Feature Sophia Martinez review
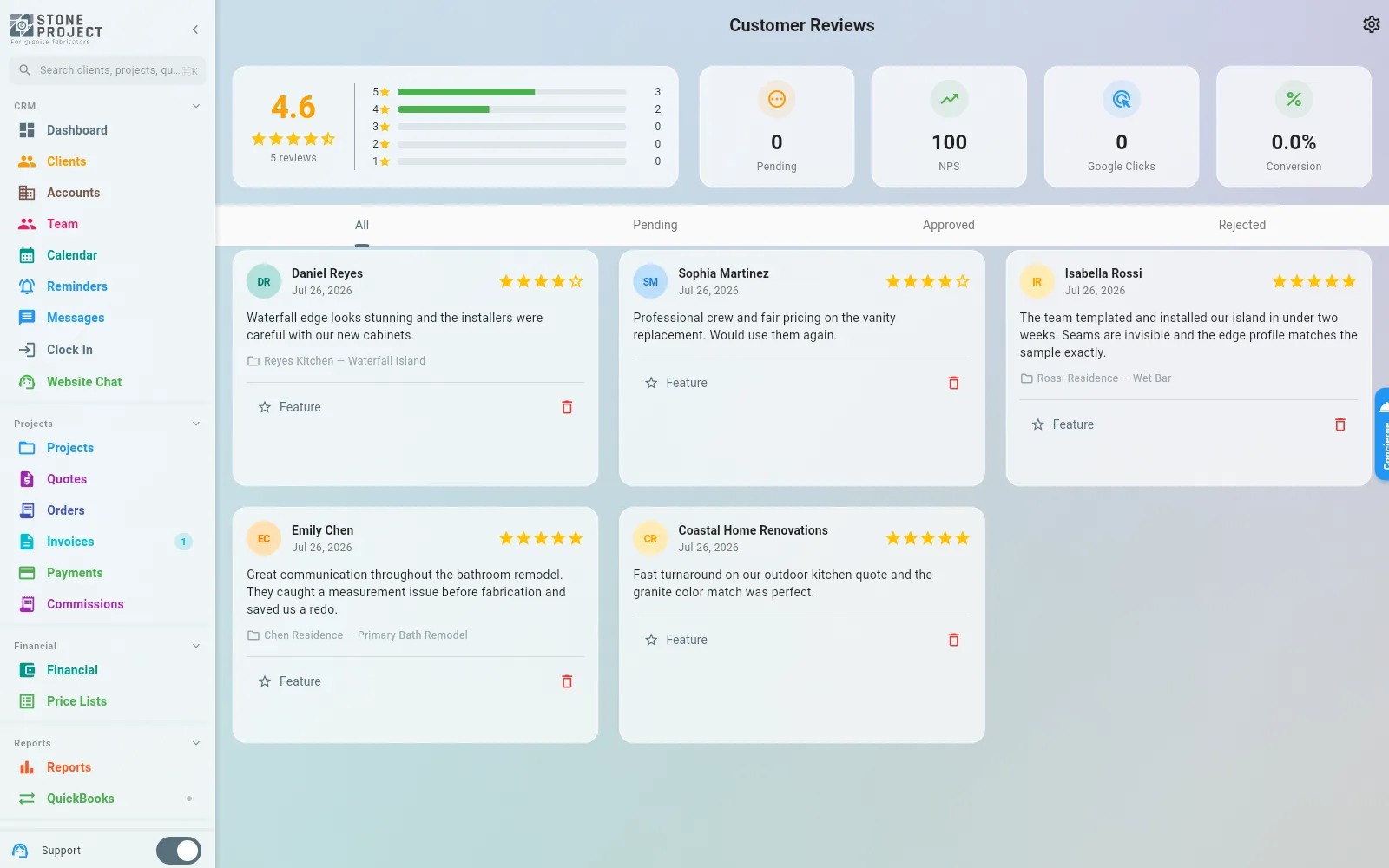 (x=676, y=383)
